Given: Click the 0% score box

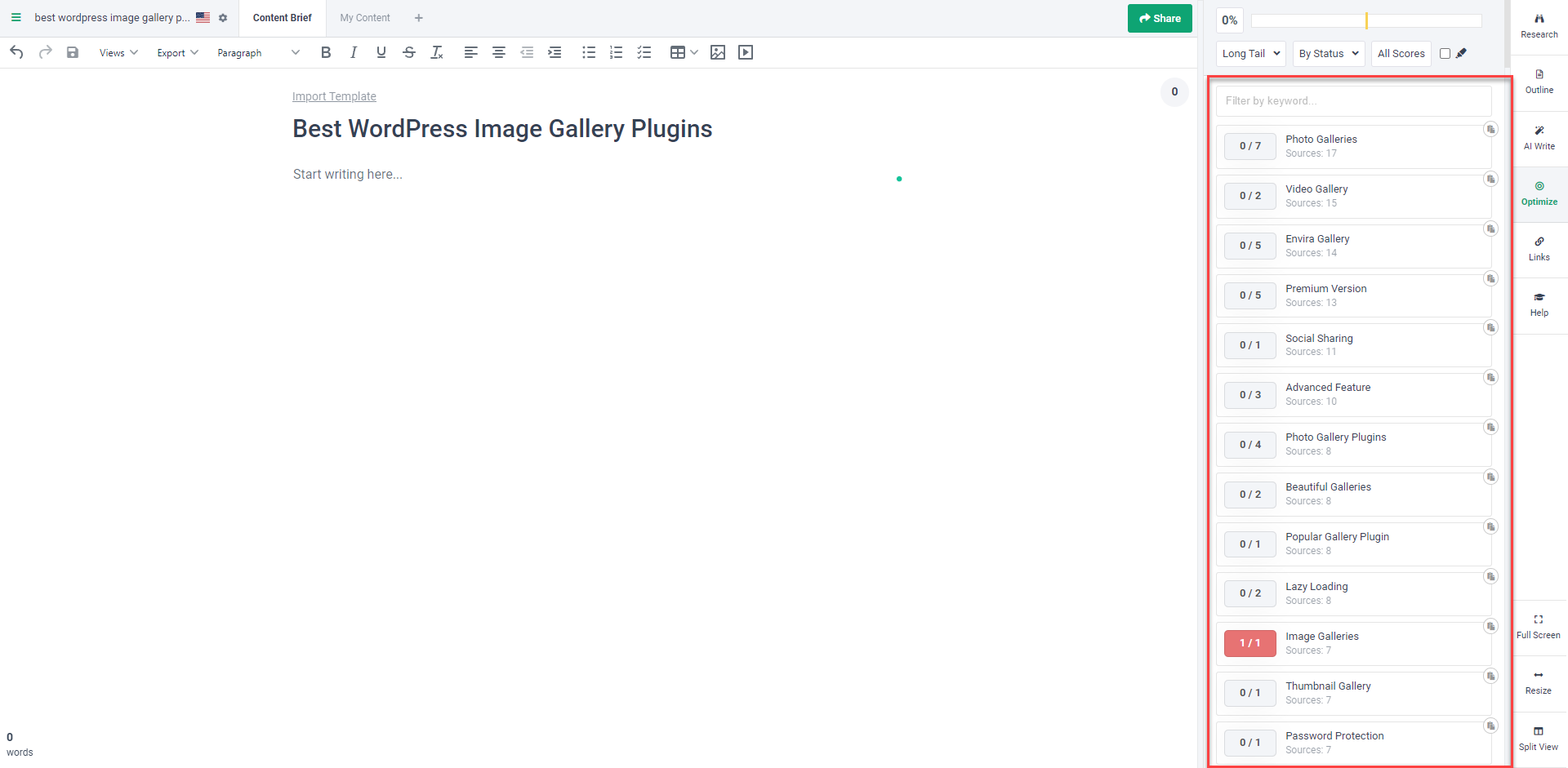Looking at the screenshot, I should tap(1229, 20).
